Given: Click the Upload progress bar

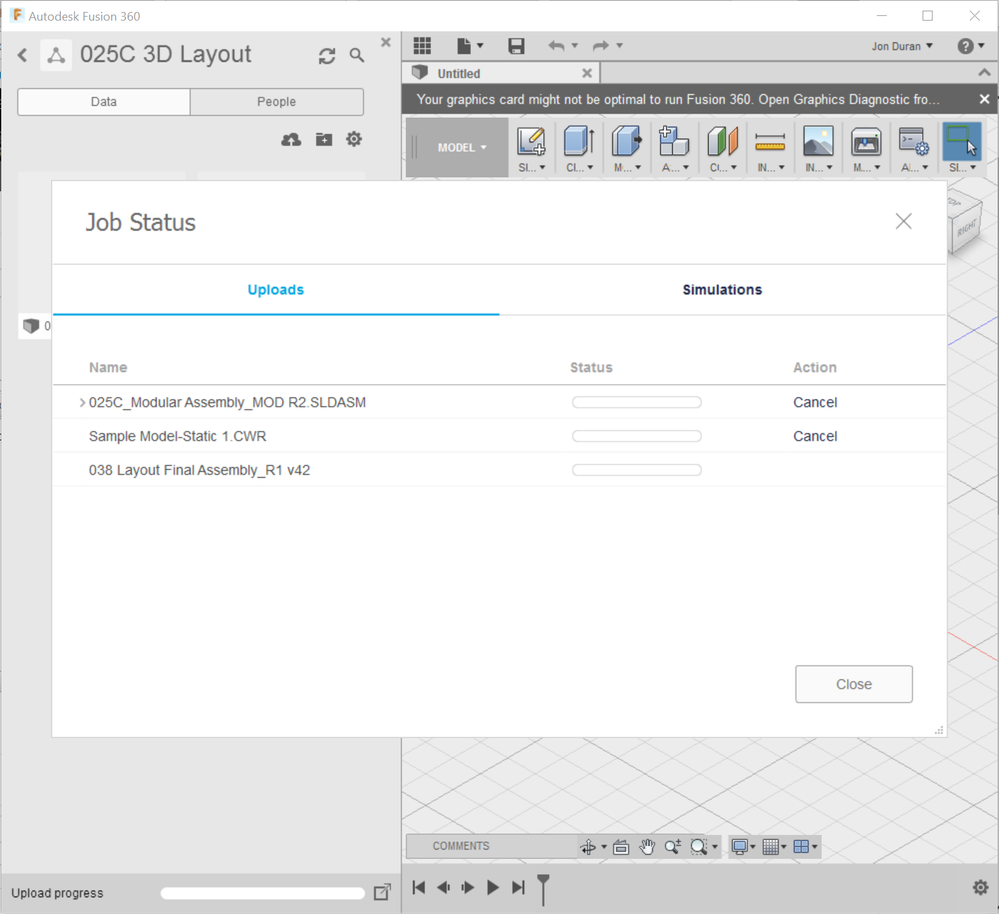Looking at the screenshot, I should [x=262, y=893].
